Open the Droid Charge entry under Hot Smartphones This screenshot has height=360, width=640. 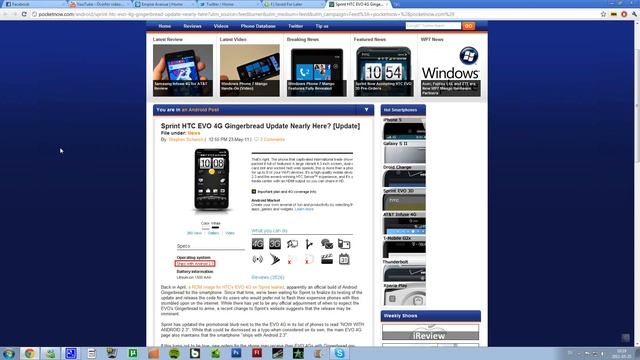pyautogui.click(x=404, y=176)
